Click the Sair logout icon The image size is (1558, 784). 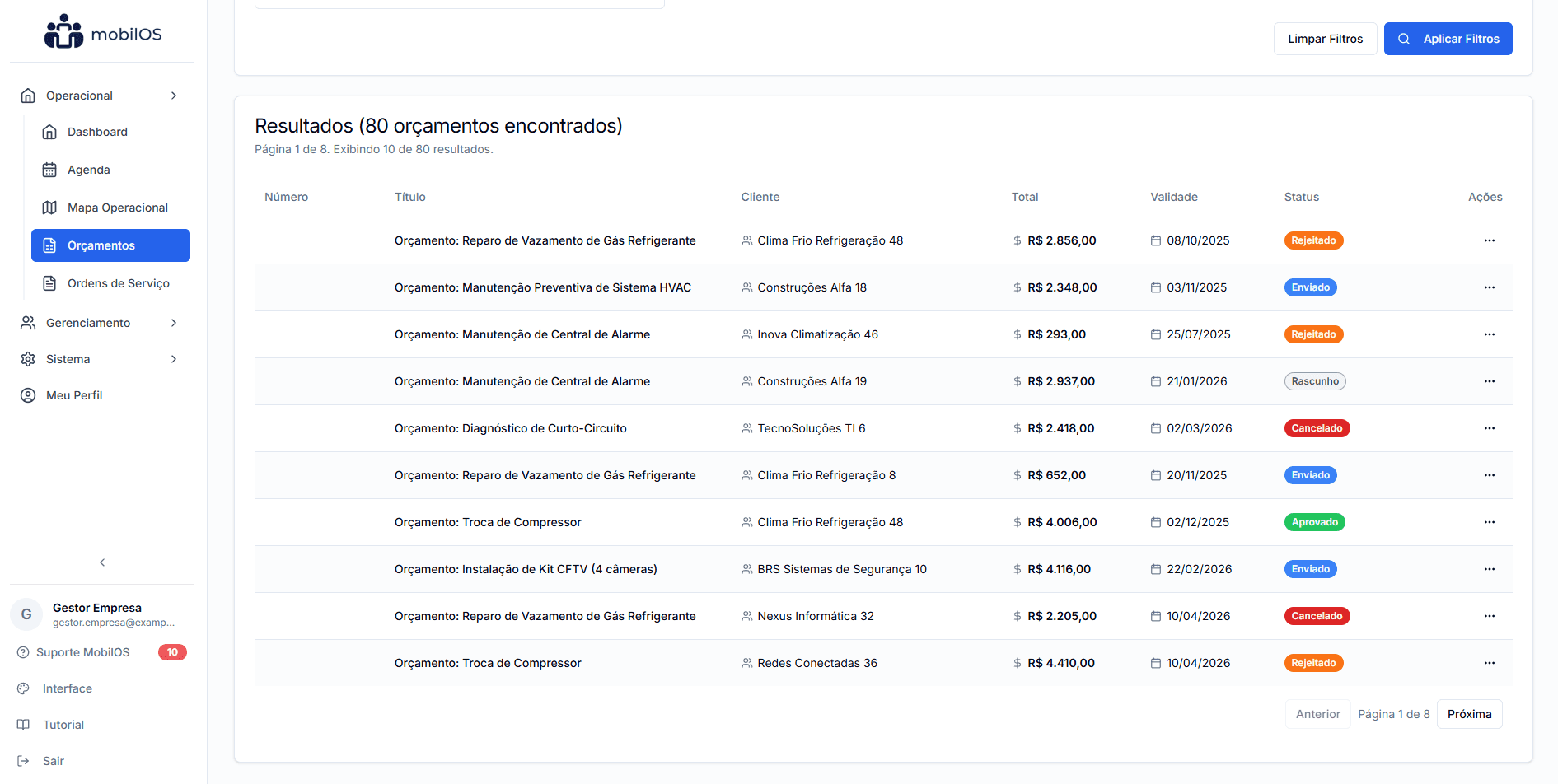[x=24, y=761]
